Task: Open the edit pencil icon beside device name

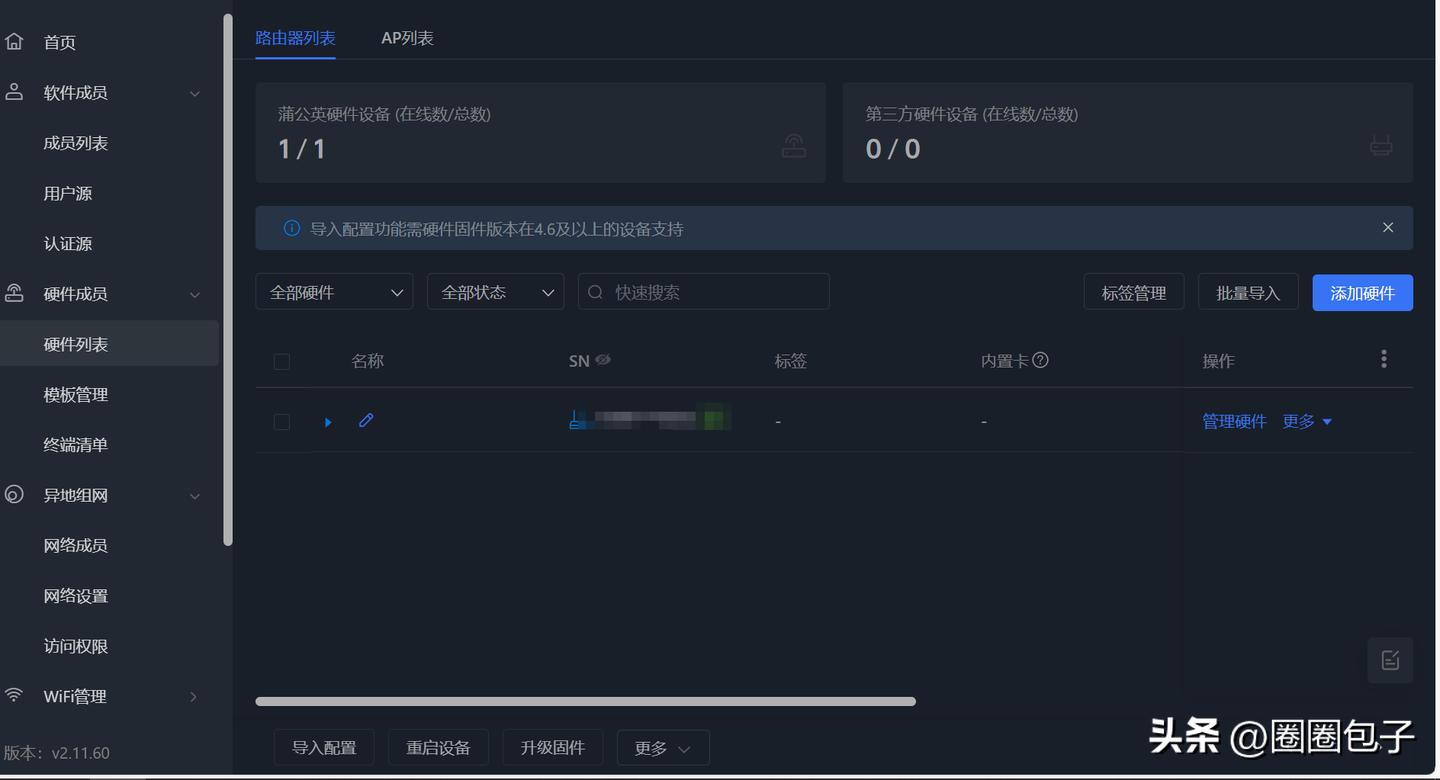Action: (365, 420)
